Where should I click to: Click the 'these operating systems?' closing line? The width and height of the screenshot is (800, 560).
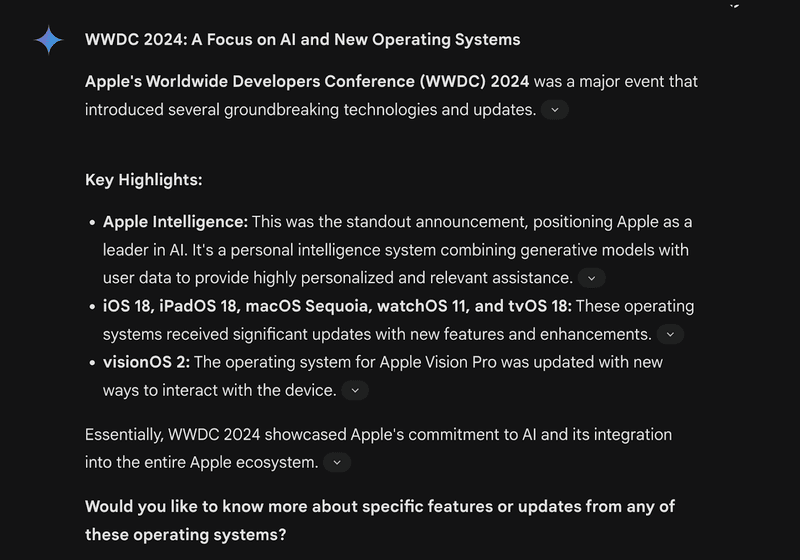pos(186,534)
